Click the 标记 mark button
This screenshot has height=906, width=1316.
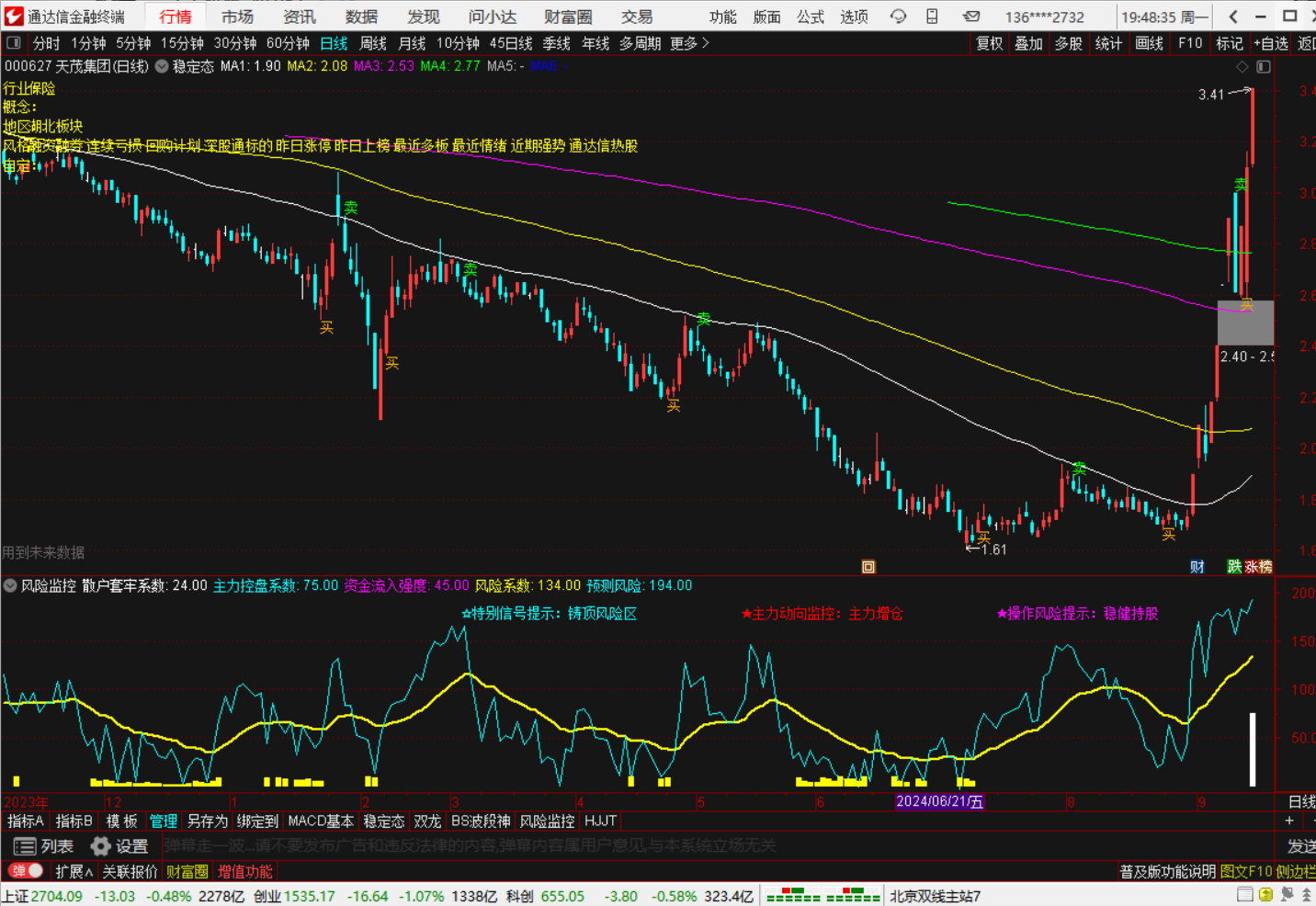[1229, 43]
